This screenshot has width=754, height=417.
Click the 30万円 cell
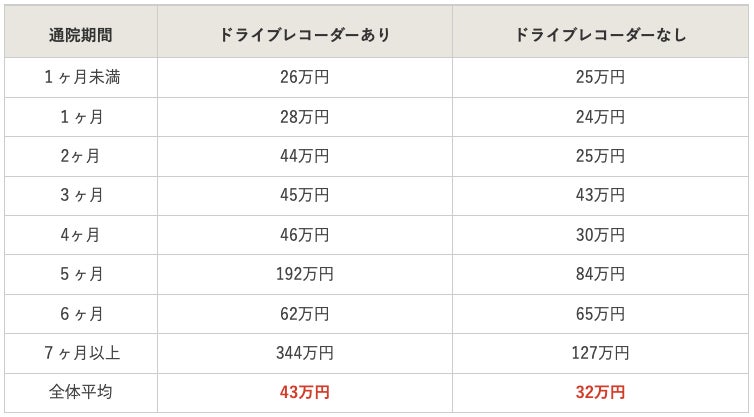(x=600, y=235)
